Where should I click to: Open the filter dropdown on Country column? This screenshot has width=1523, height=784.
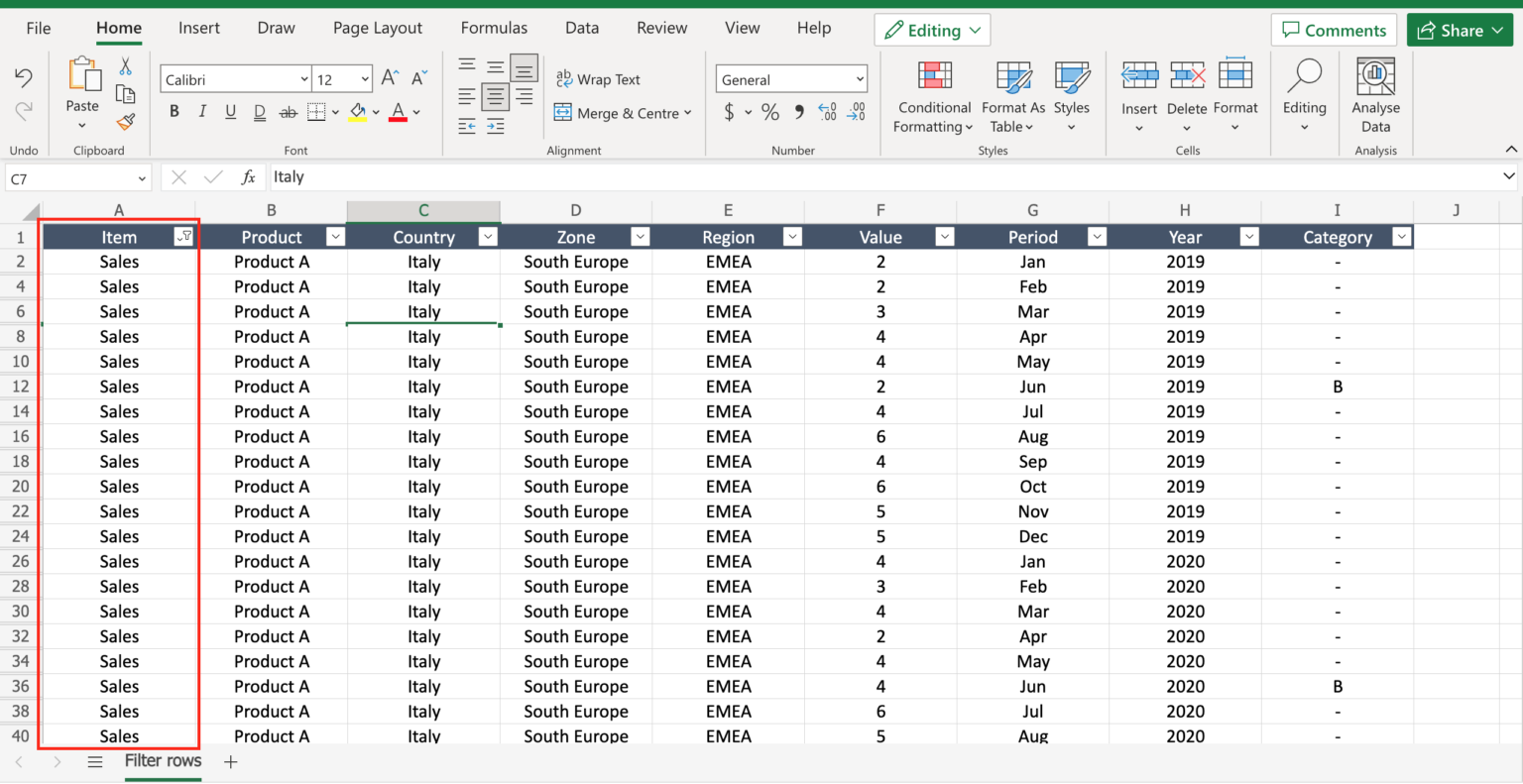pyautogui.click(x=487, y=237)
